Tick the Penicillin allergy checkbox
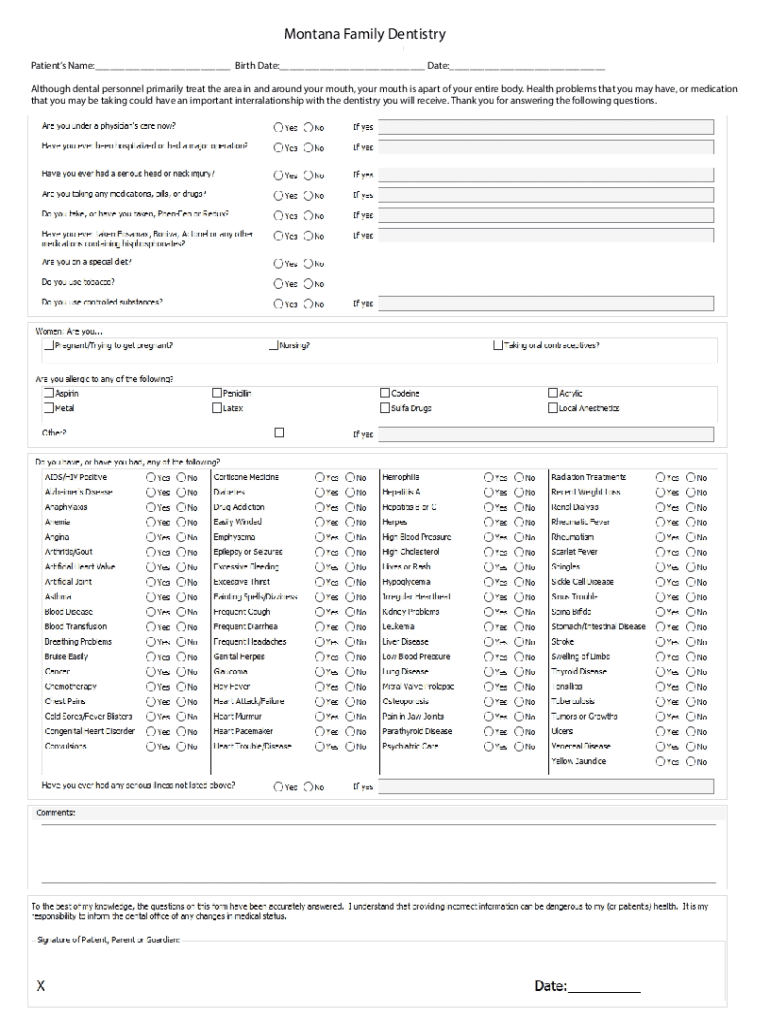This screenshot has height=1024, width=770. click(x=217, y=394)
